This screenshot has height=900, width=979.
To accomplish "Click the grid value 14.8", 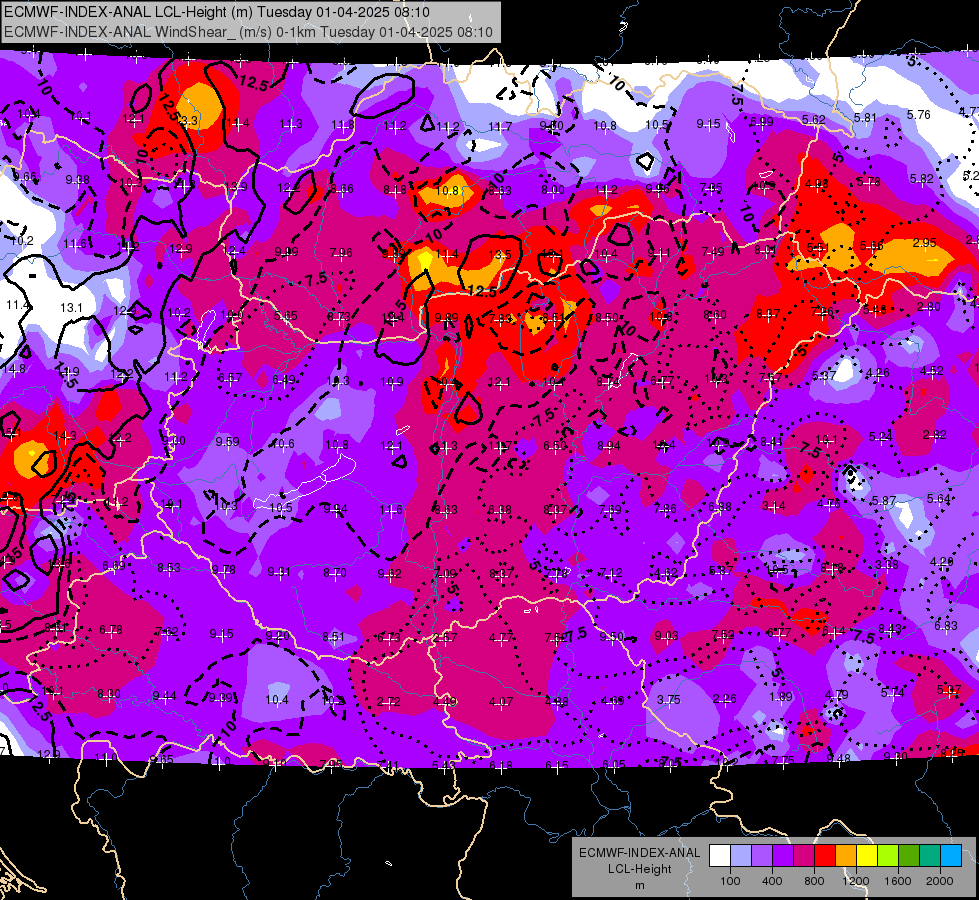I will click(14, 368).
